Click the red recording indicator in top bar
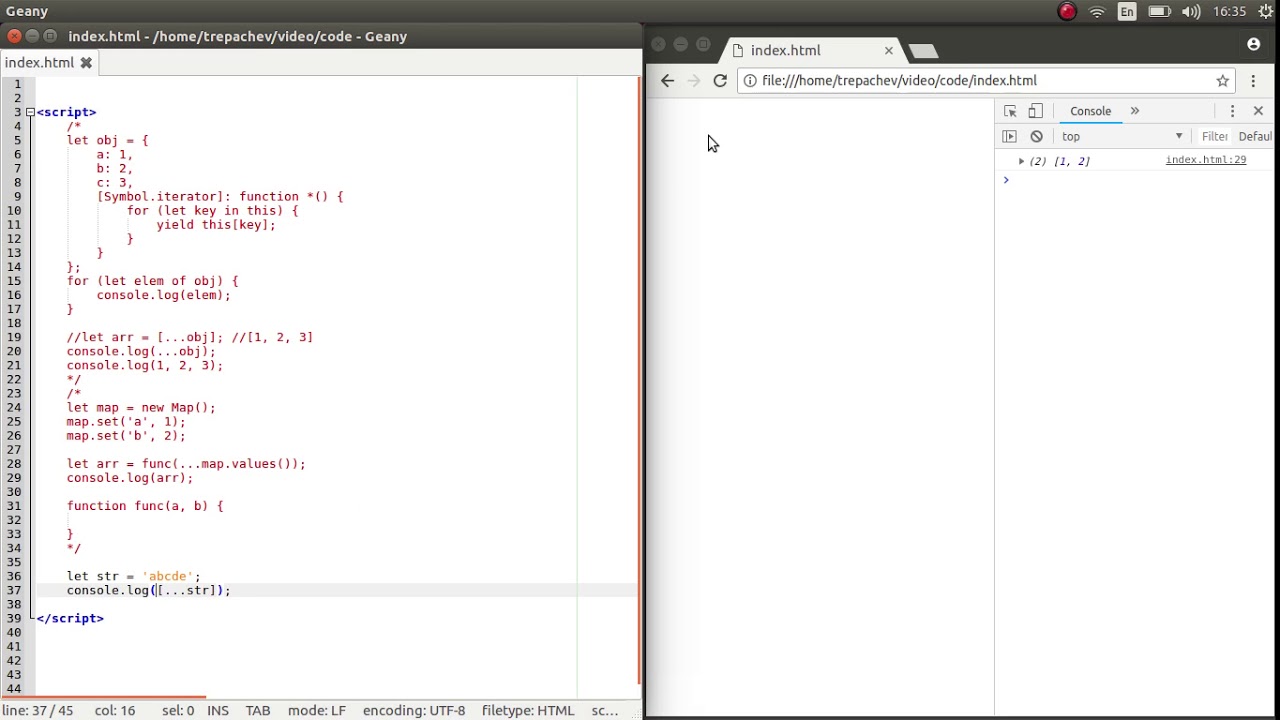 (x=1067, y=12)
